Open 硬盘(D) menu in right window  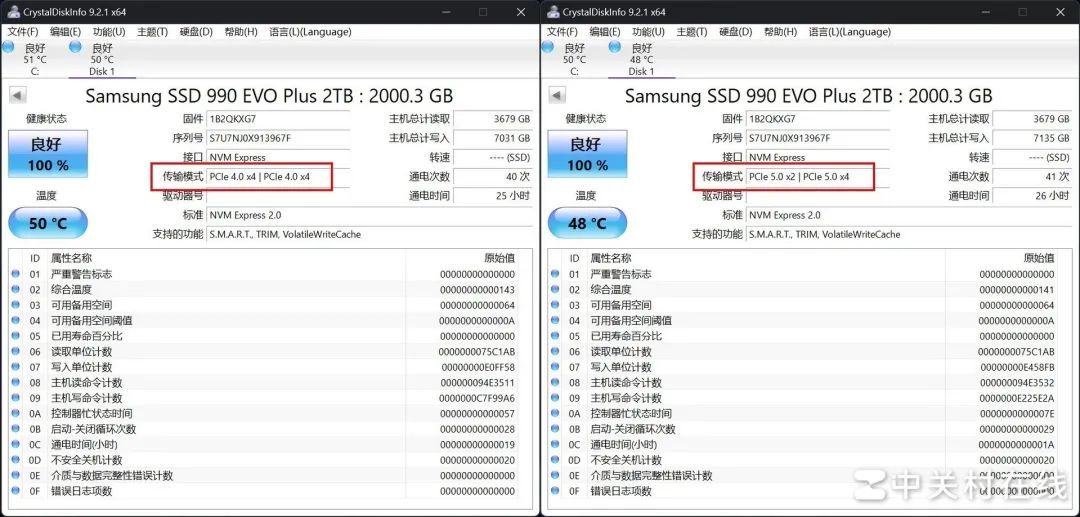736,32
